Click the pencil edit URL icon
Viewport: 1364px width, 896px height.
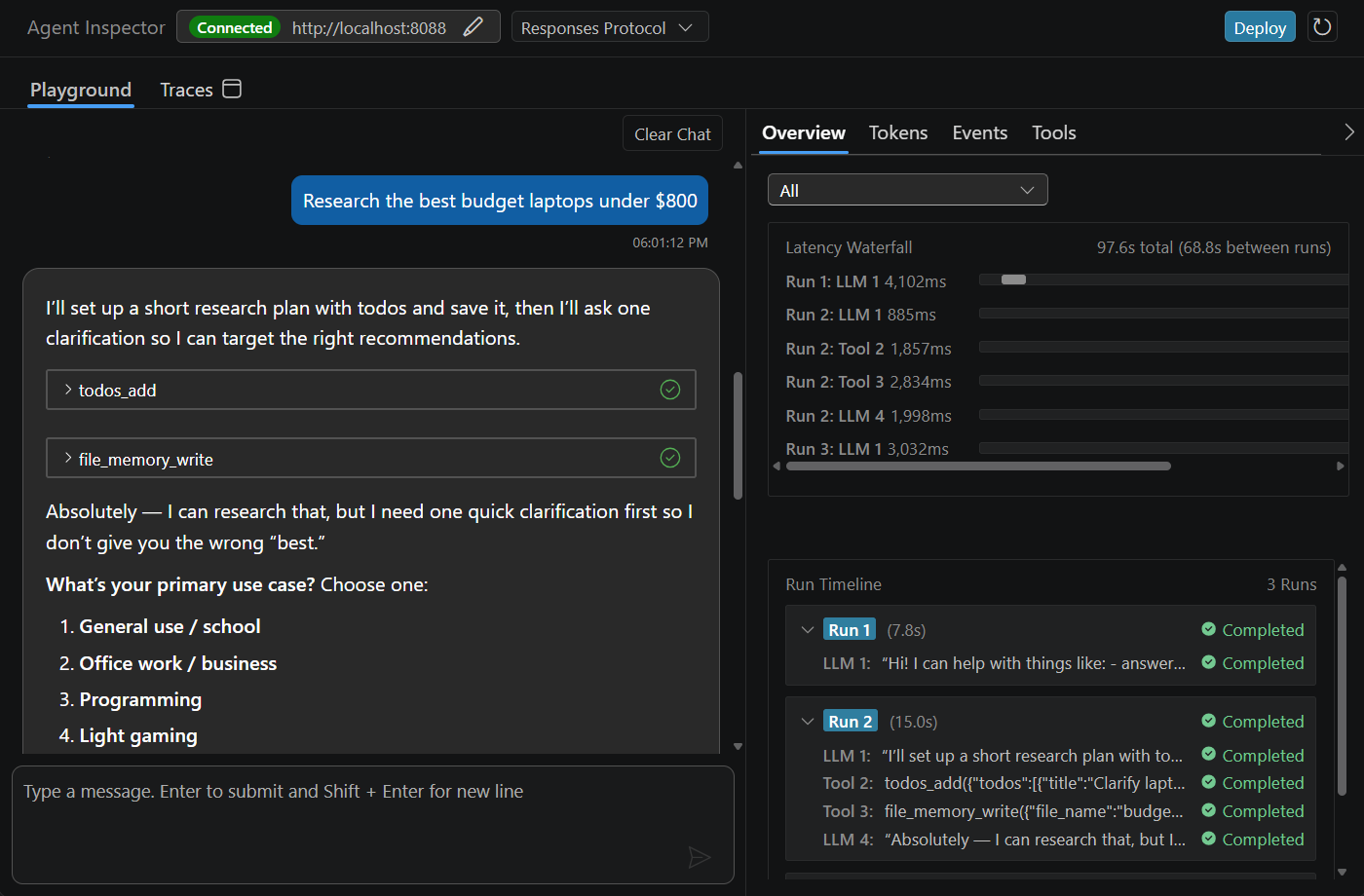point(474,27)
